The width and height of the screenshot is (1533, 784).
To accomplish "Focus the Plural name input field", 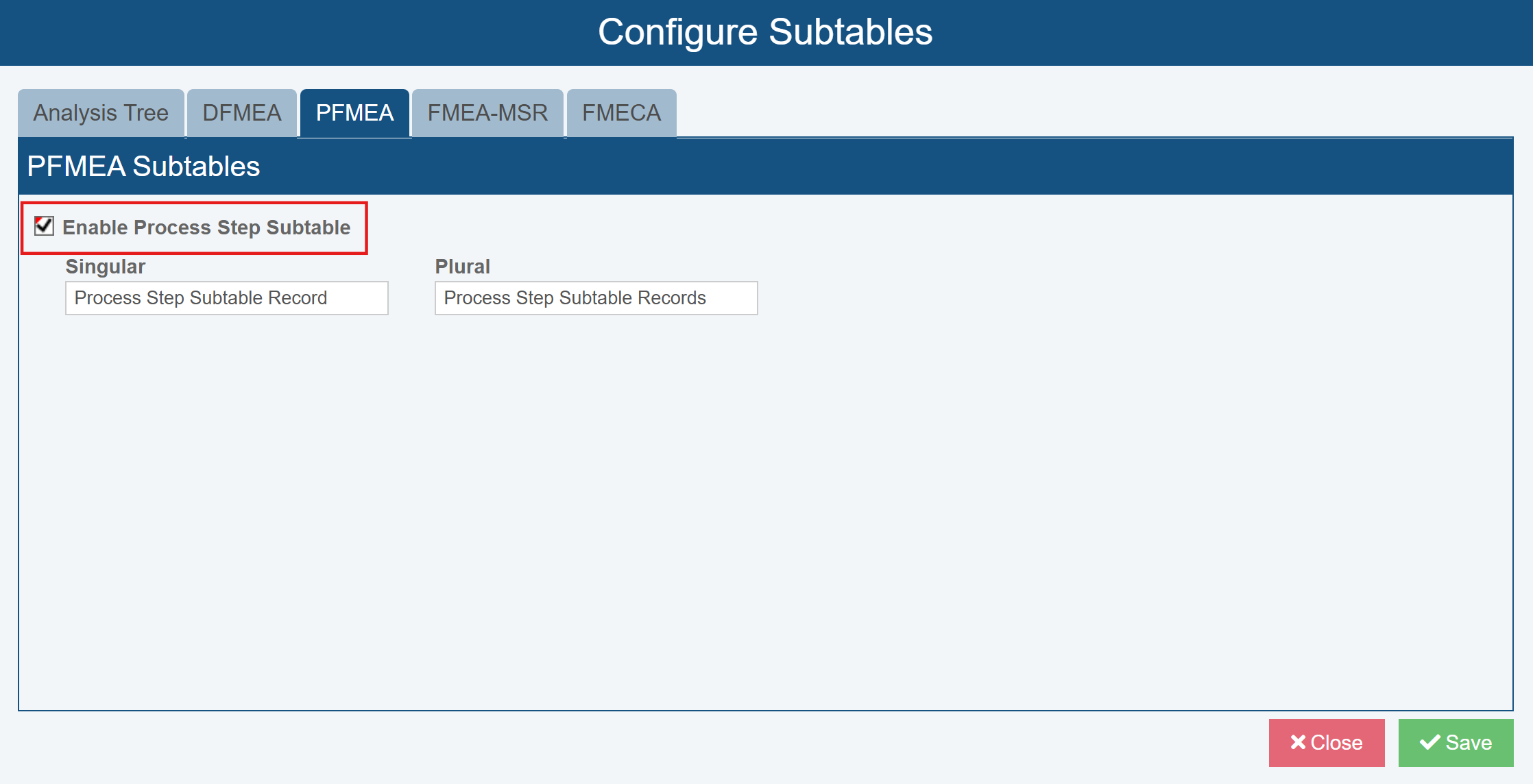I will click(596, 298).
